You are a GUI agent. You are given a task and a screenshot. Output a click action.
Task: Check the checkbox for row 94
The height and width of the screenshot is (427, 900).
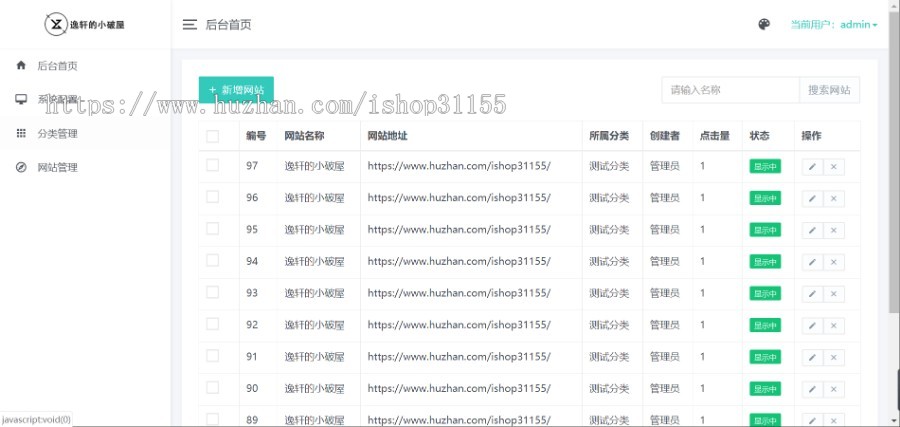point(212,261)
